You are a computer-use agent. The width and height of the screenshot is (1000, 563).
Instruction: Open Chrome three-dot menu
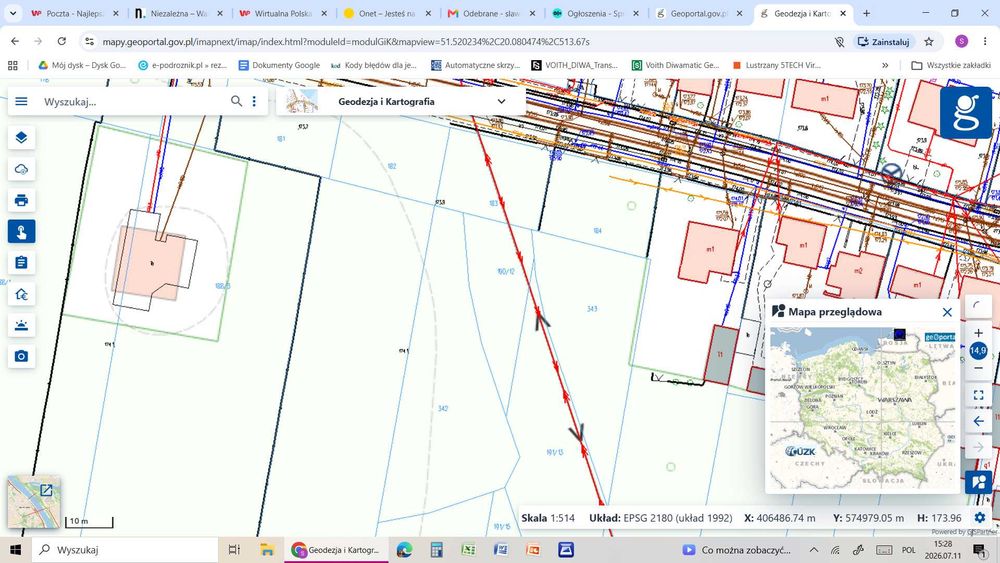click(985, 41)
